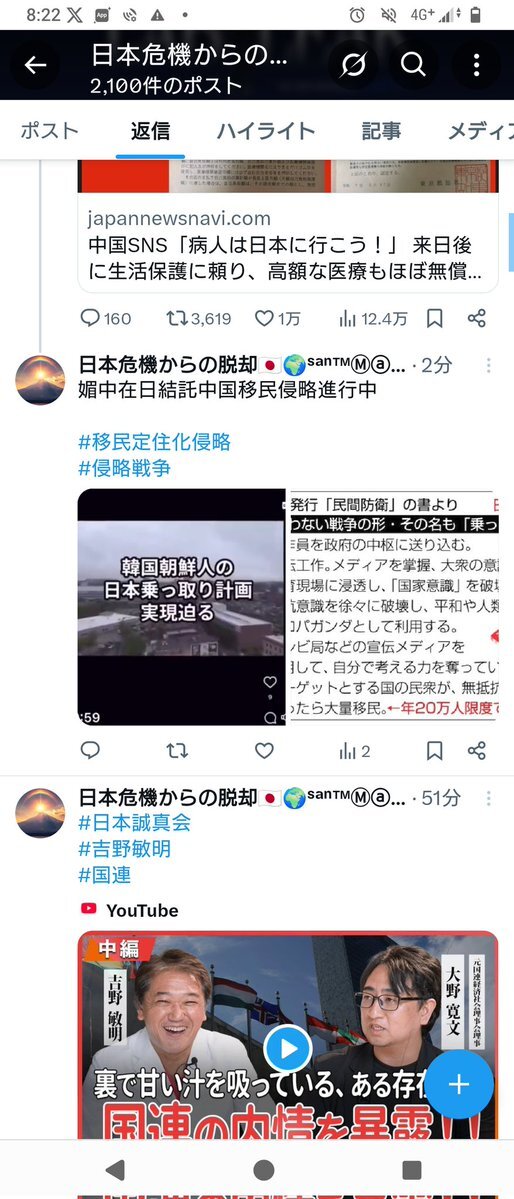Image resolution: width=514 pixels, height=1199 pixels.
Task: Open search with the magnifier icon
Action: [413, 65]
